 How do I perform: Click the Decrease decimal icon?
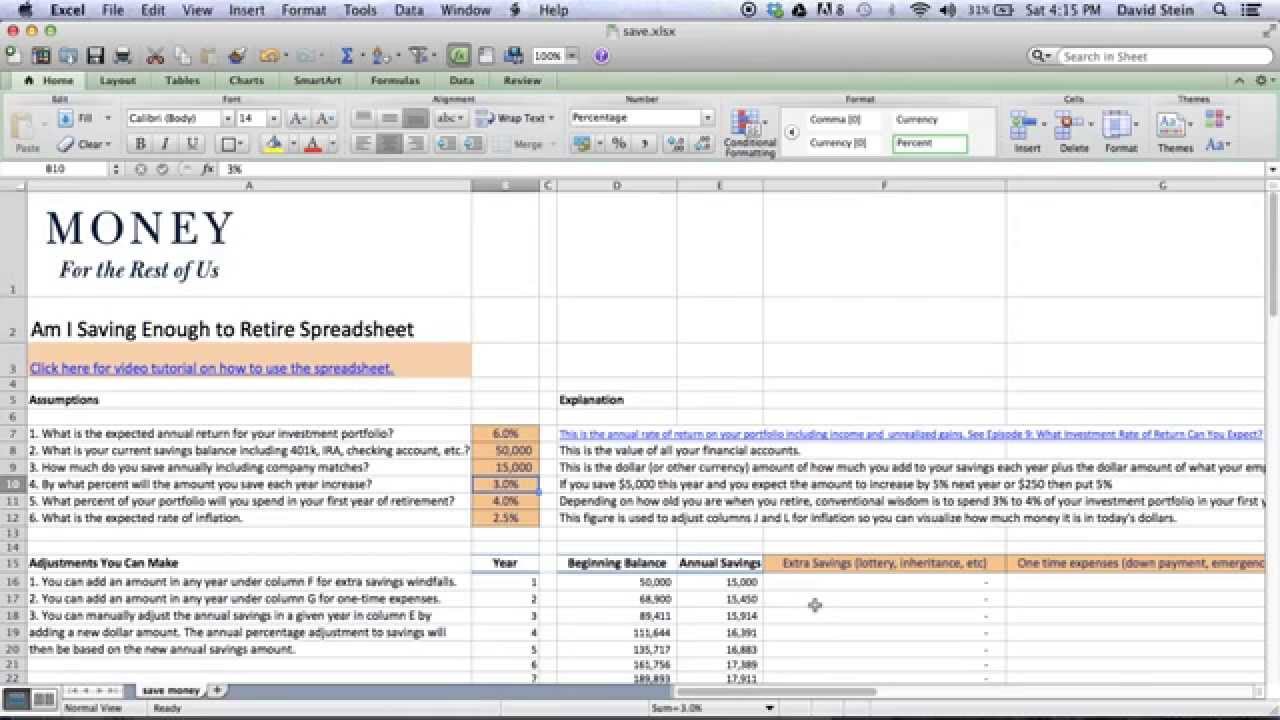coord(702,144)
